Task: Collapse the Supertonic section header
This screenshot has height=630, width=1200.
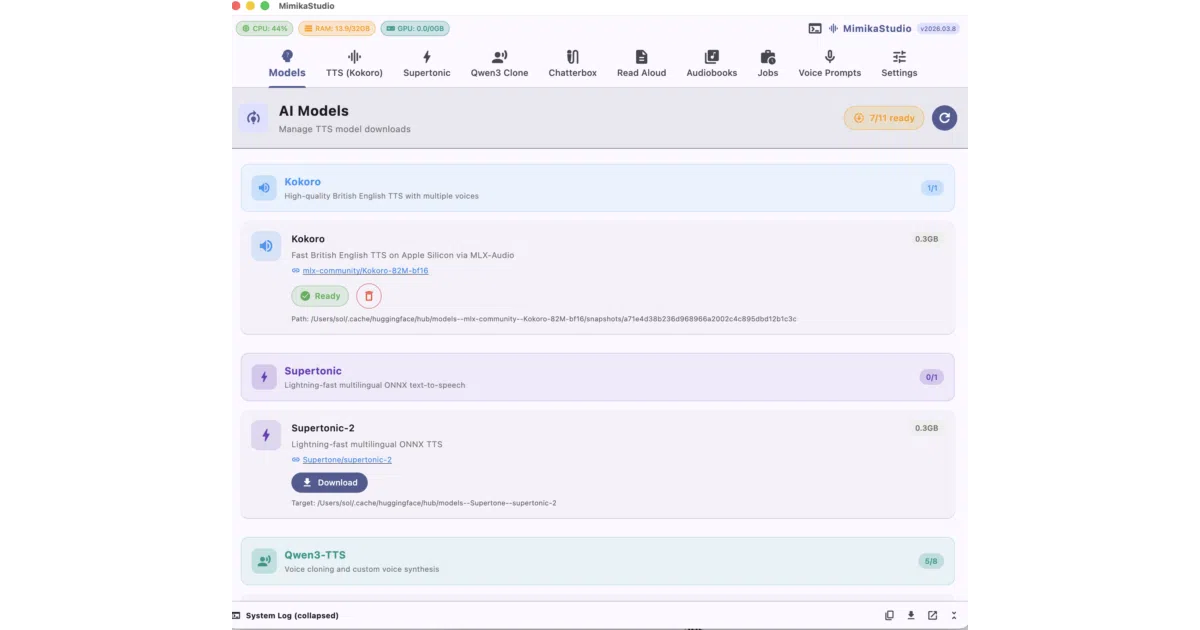Action: point(598,377)
